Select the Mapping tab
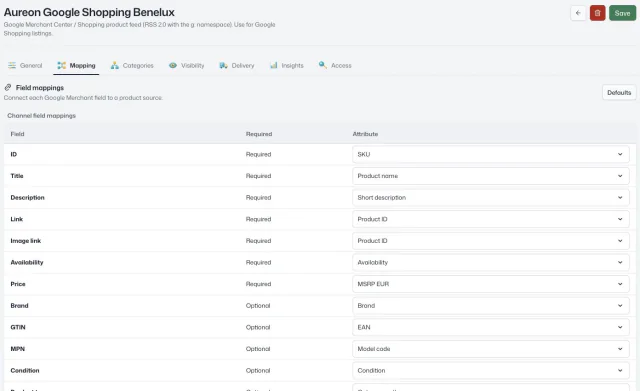Screen dimensions: 640x391 (76, 65)
